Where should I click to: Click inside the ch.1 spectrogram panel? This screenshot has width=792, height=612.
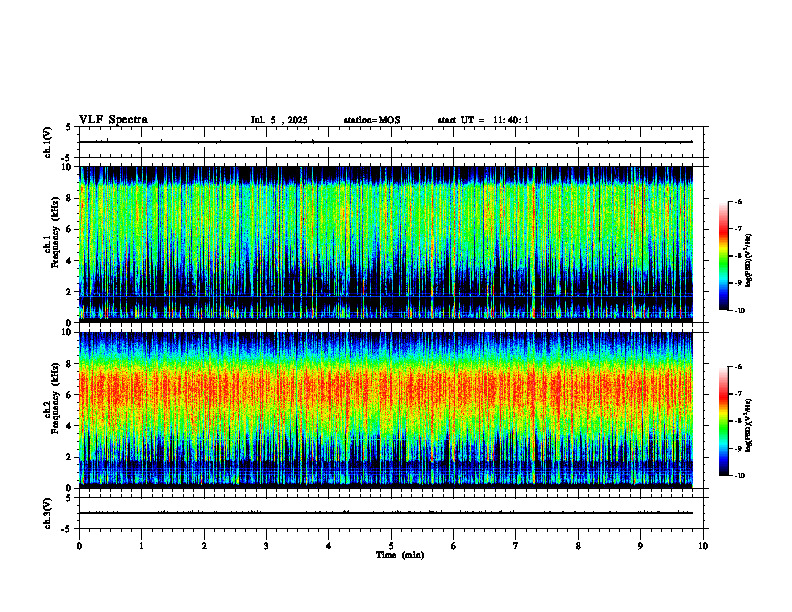click(x=386, y=244)
